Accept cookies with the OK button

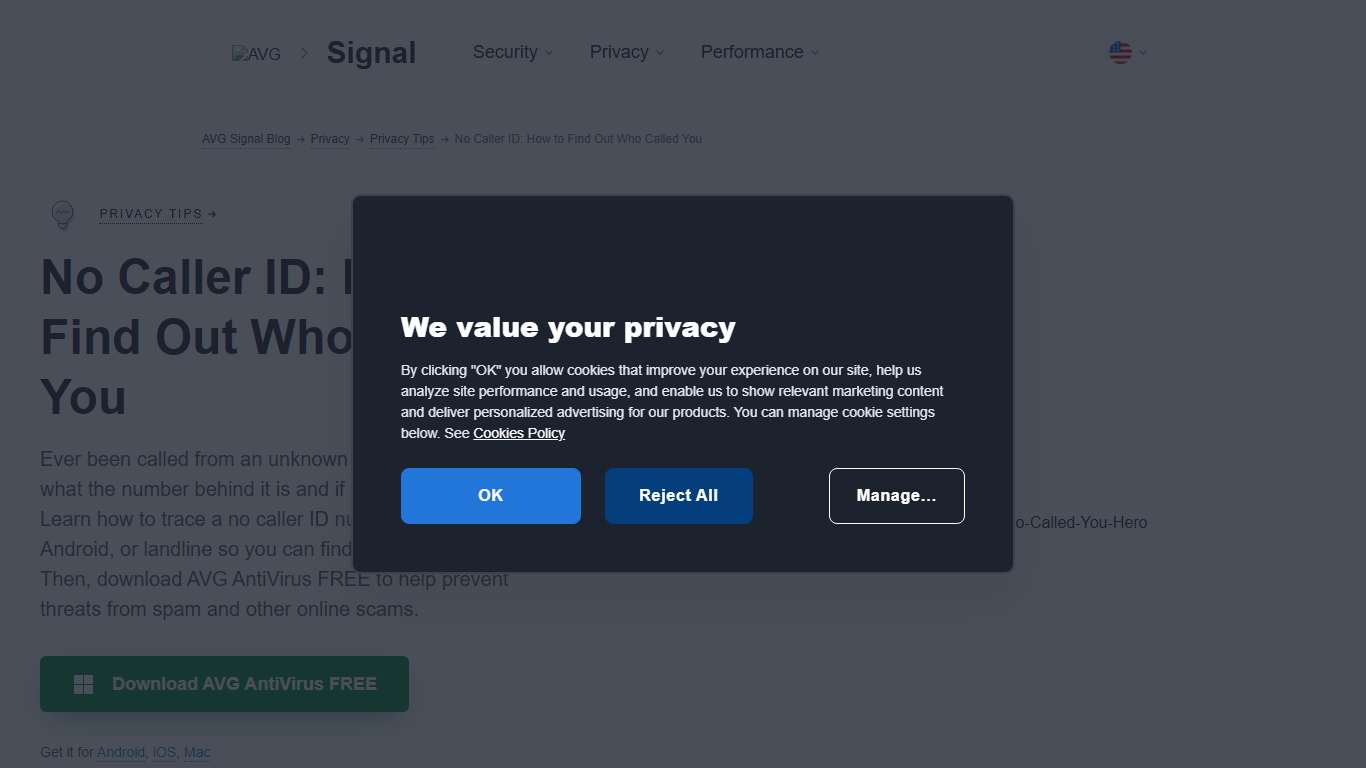coord(490,496)
